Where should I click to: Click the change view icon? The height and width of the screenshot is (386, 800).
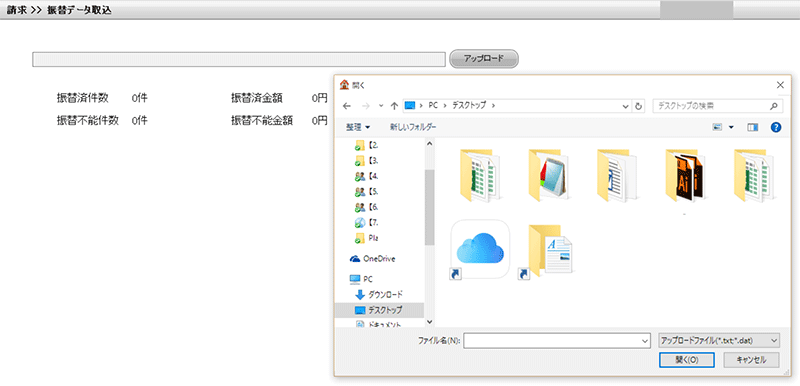(717, 127)
